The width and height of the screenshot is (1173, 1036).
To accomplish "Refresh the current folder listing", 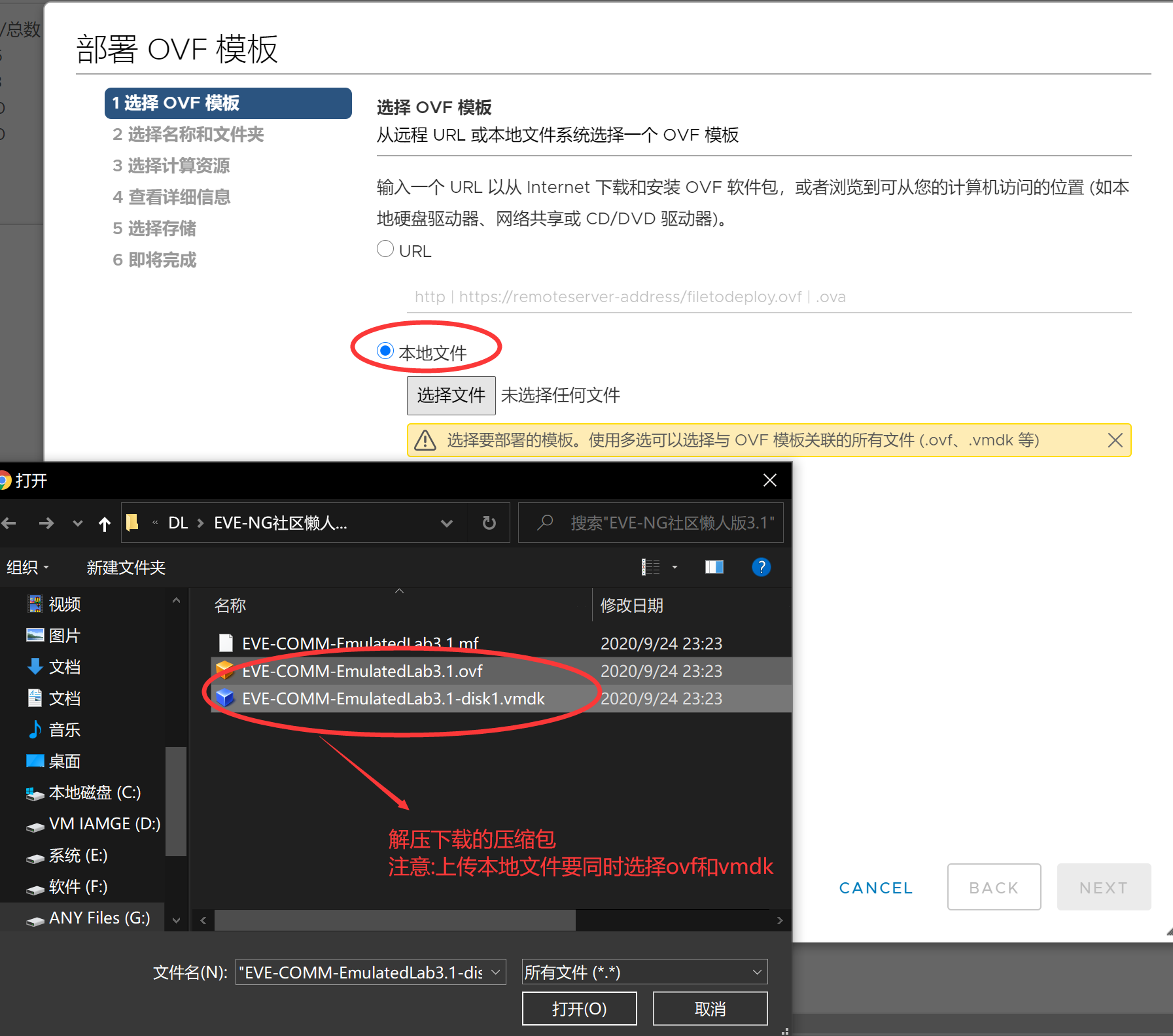I will point(489,523).
